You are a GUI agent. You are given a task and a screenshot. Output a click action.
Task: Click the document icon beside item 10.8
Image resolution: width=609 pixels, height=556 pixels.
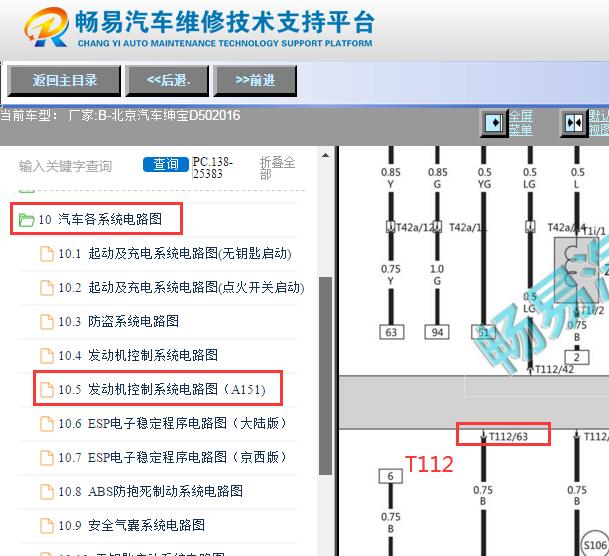click(47, 492)
